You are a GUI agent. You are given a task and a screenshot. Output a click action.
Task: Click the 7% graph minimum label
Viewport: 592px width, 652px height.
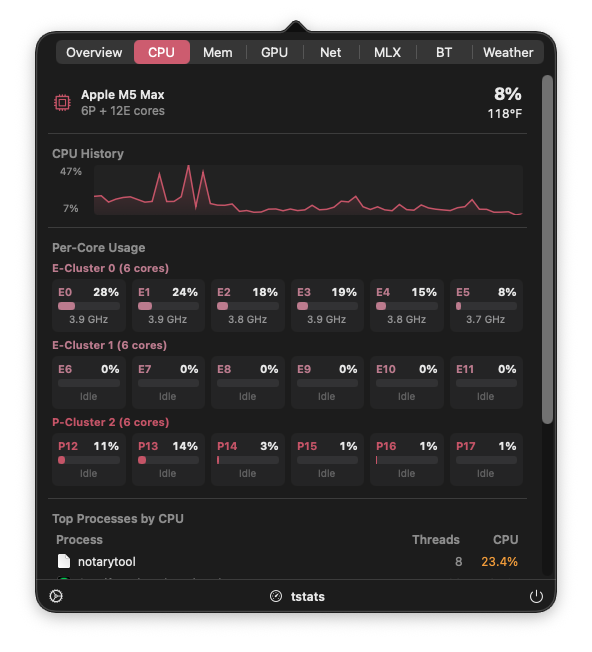(71, 208)
